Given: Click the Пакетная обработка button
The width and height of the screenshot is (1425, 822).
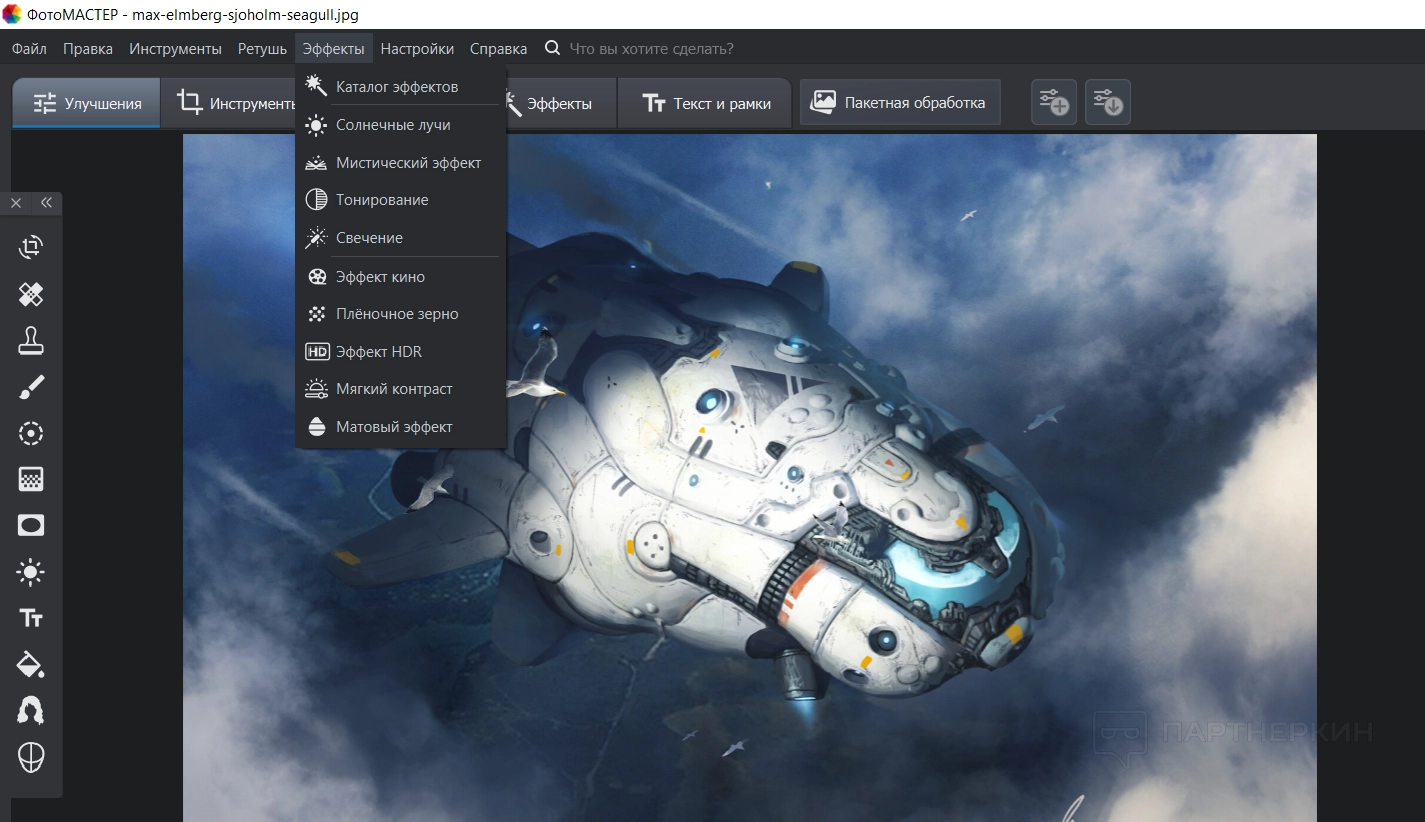Looking at the screenshot, I should [x=899, y=102].
